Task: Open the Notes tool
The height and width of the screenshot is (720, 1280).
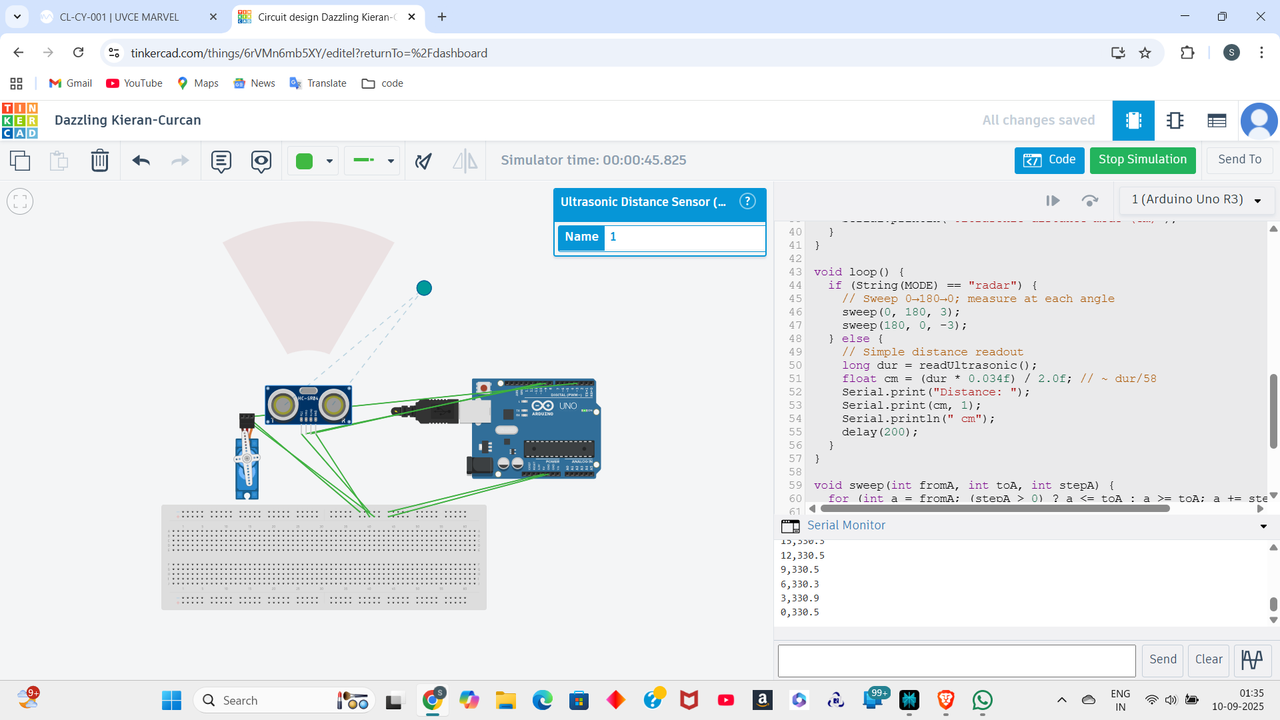Action: pyautogui.click(x=221, y=160)
